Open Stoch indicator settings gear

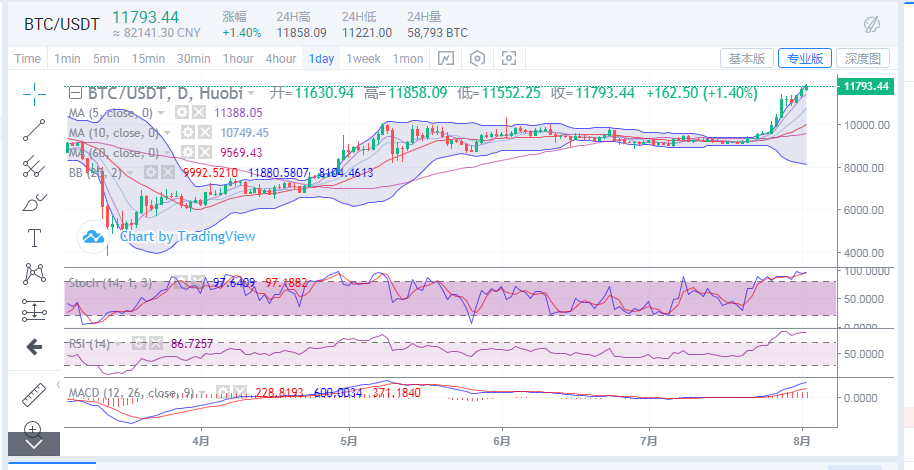pyautogui.click(x=181, y=283)
